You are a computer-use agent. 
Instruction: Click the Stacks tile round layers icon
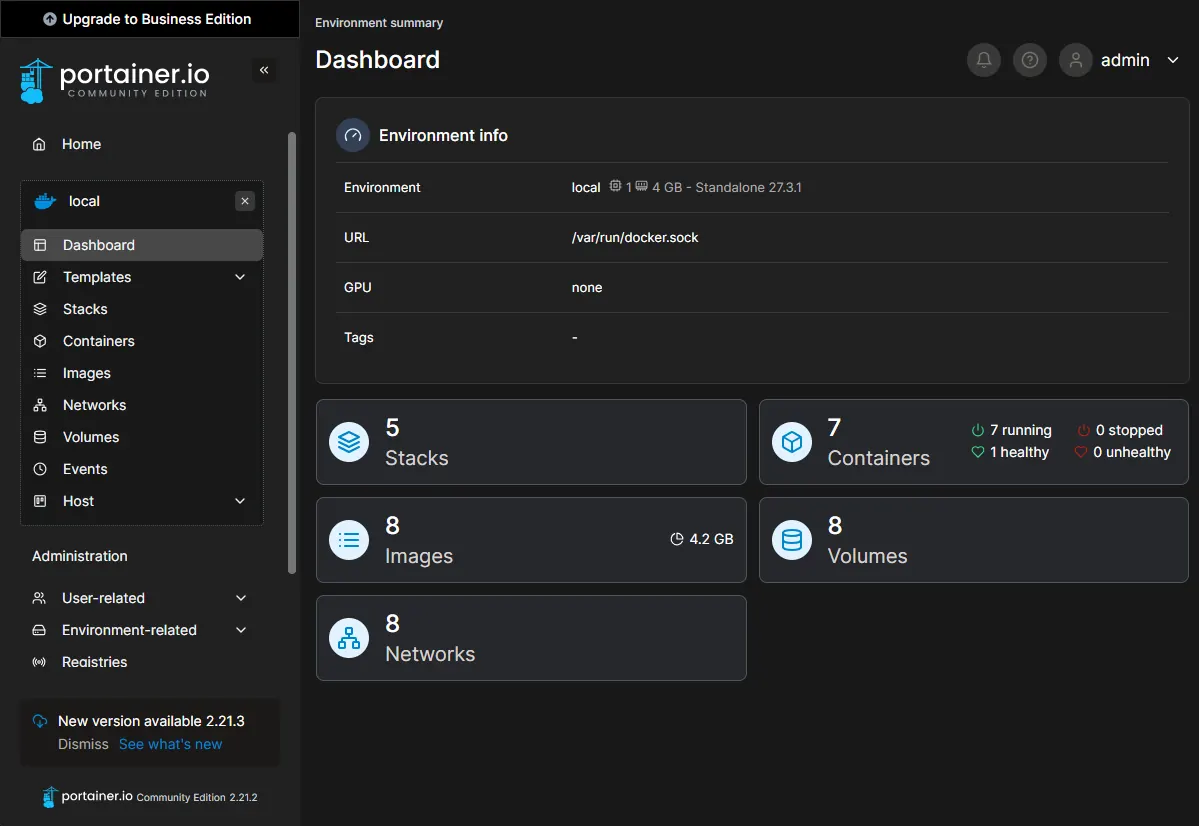point(349,442)
